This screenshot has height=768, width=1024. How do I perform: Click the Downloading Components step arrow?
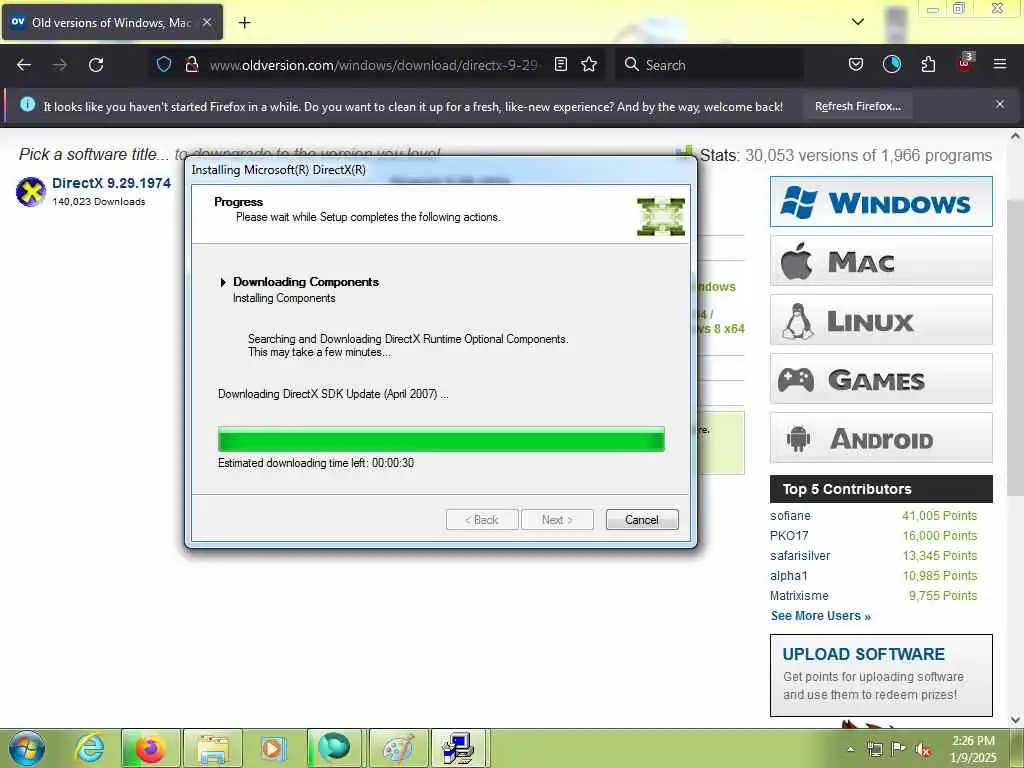pos(223,282)
